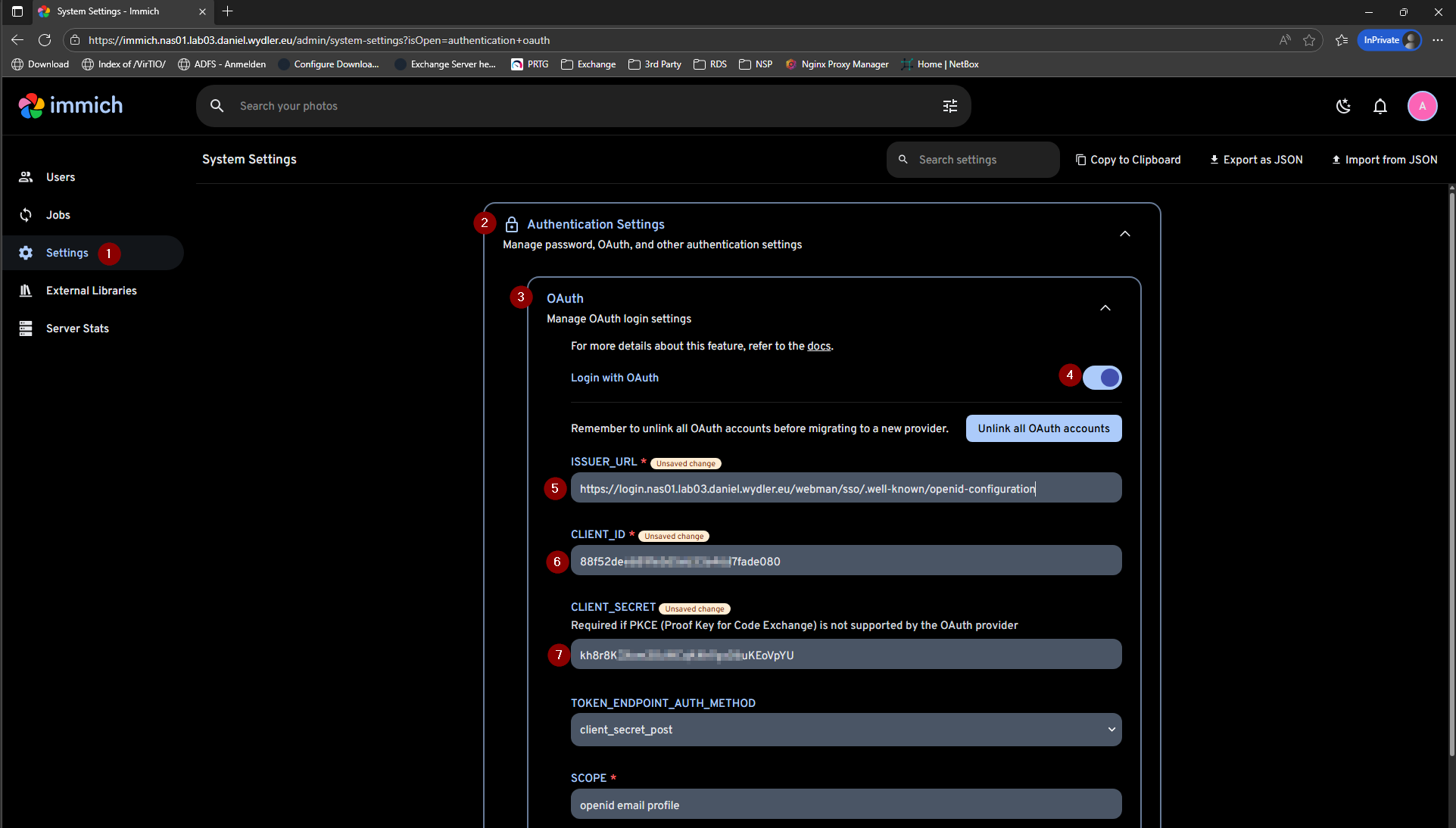Open the docs link
1456x828 pixels.
click(818, 346)
